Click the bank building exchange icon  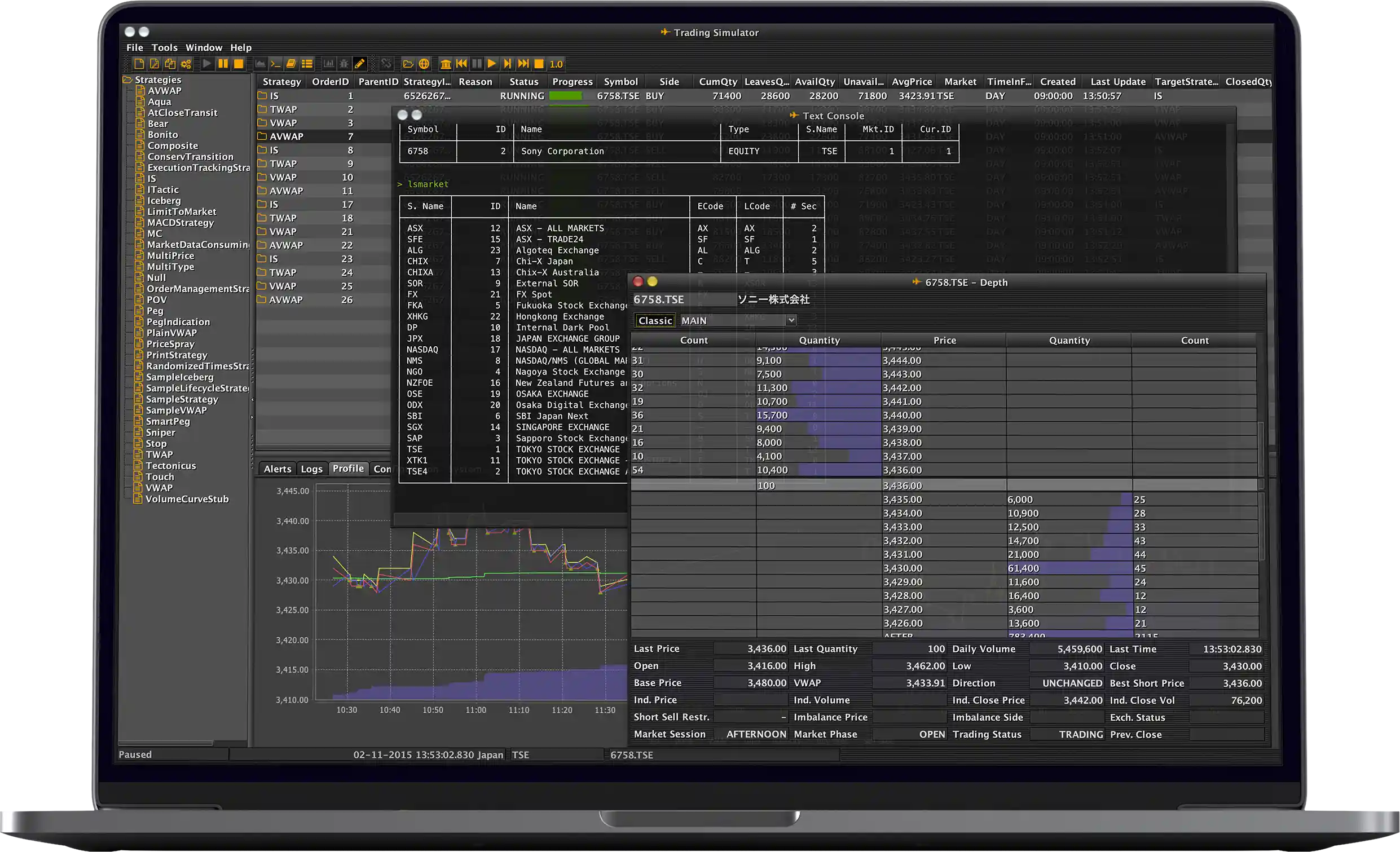(446, 64)
